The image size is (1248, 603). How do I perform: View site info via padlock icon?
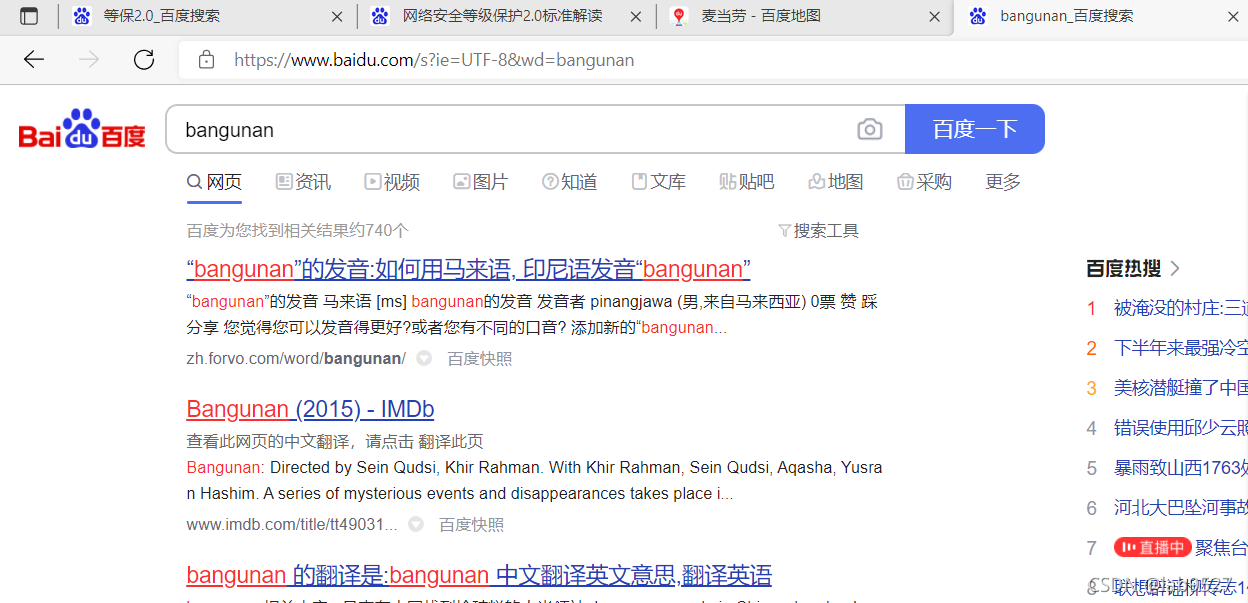coord(207,60)
